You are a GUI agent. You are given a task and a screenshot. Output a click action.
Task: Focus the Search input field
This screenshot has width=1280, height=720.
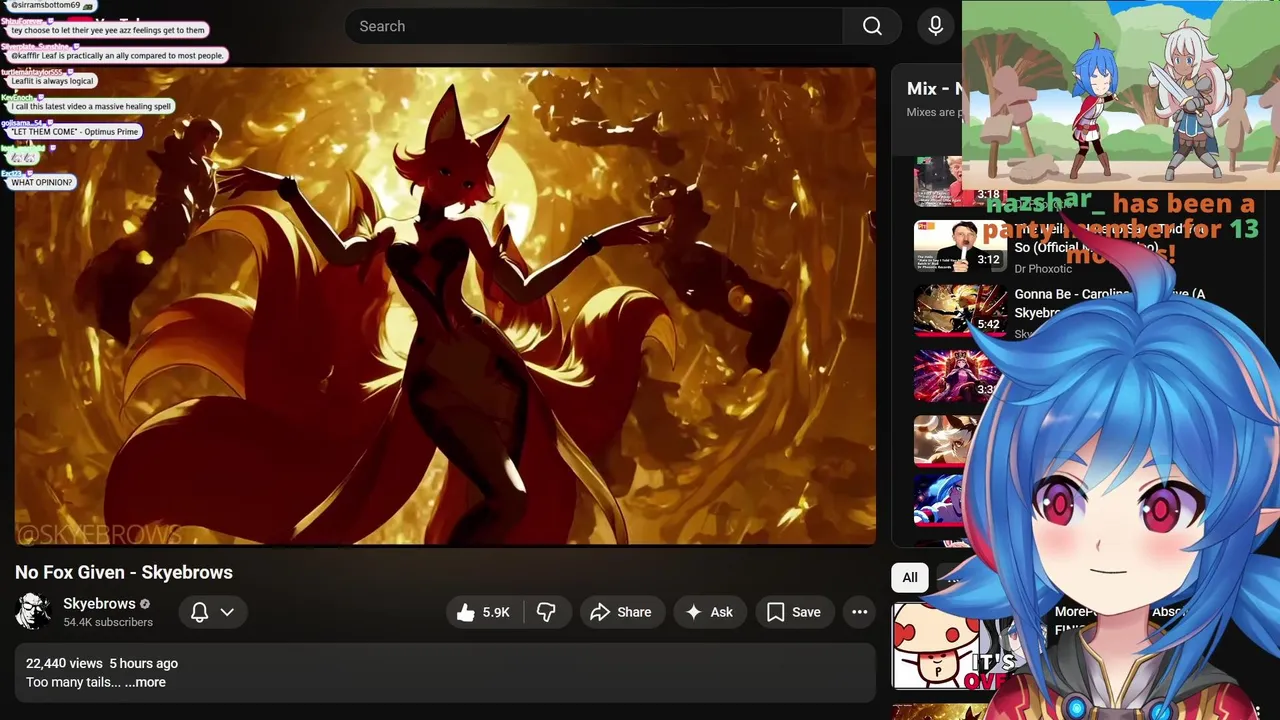[x=594, y=26]
